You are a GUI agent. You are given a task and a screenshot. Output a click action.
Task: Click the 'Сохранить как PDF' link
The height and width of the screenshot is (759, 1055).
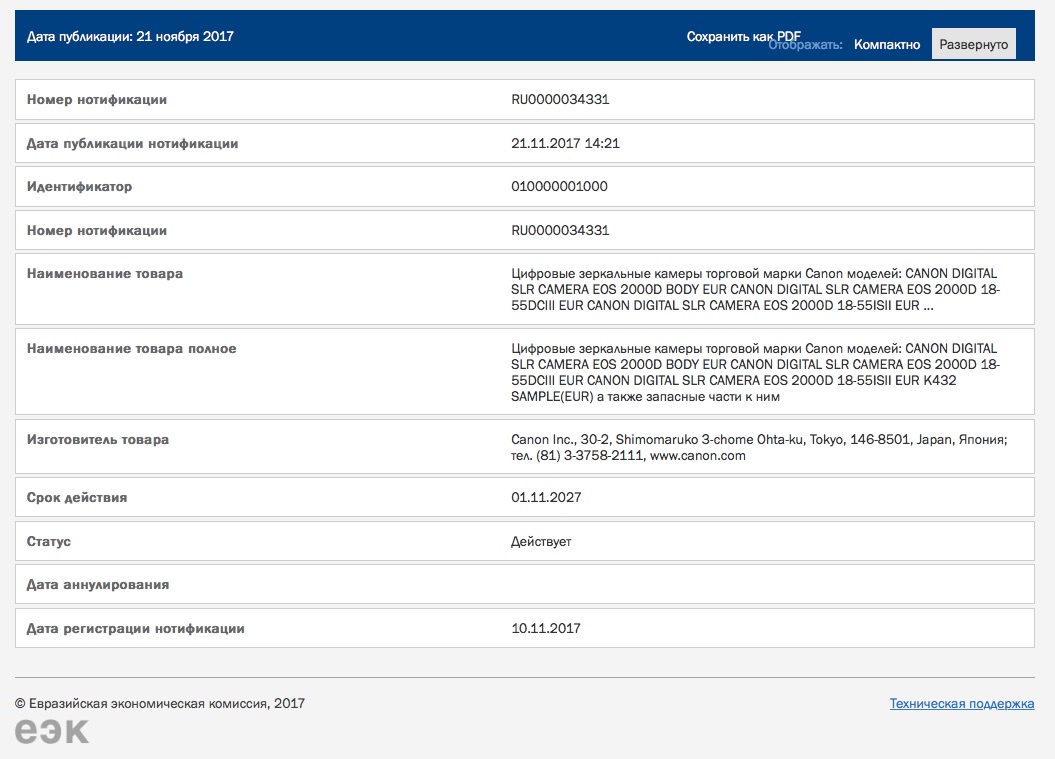(743, 36)
